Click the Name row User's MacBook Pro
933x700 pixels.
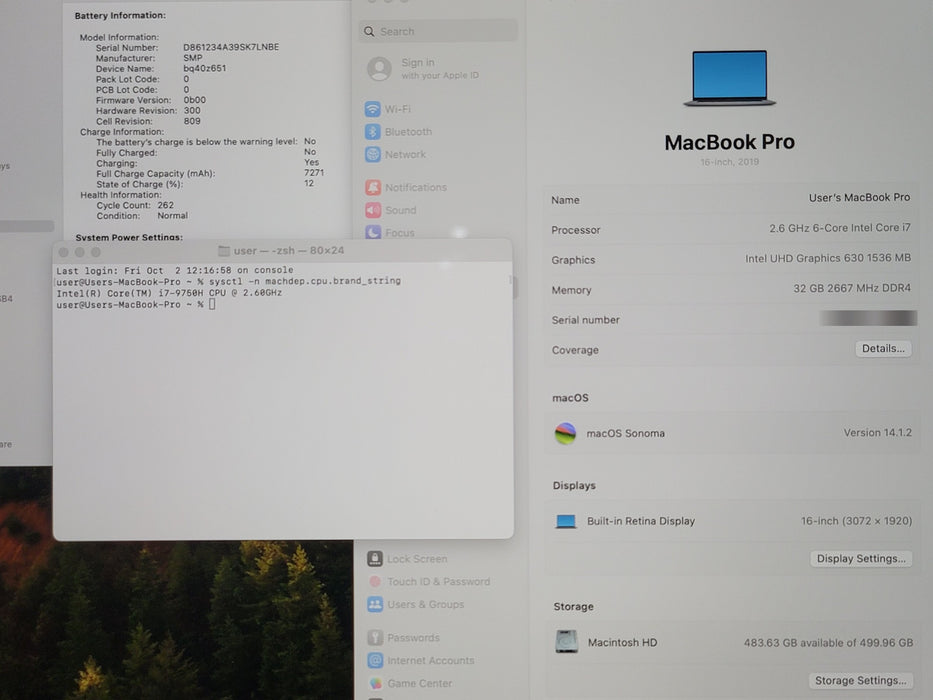(730, 199)
